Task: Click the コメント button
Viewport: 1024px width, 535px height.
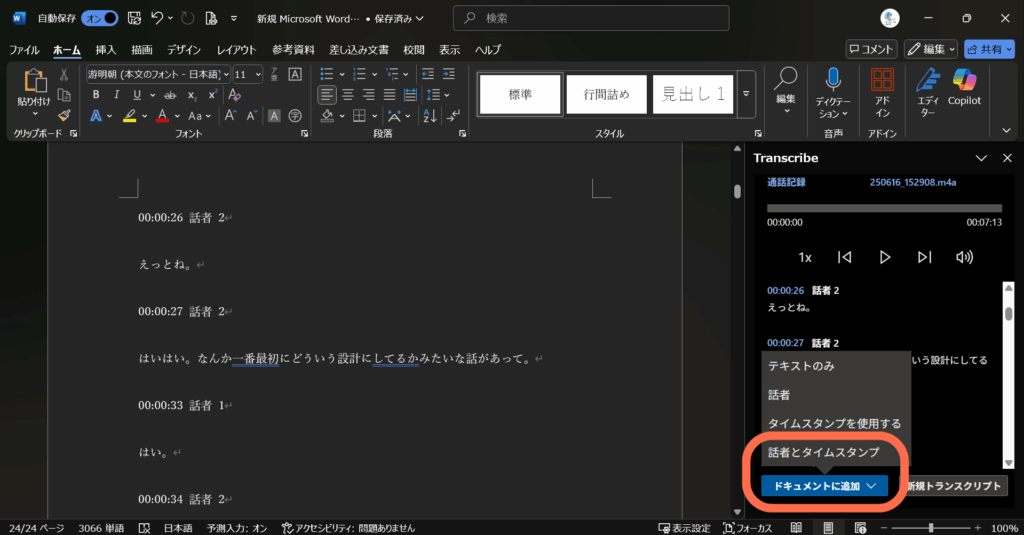Action: [x=871, y=49]
